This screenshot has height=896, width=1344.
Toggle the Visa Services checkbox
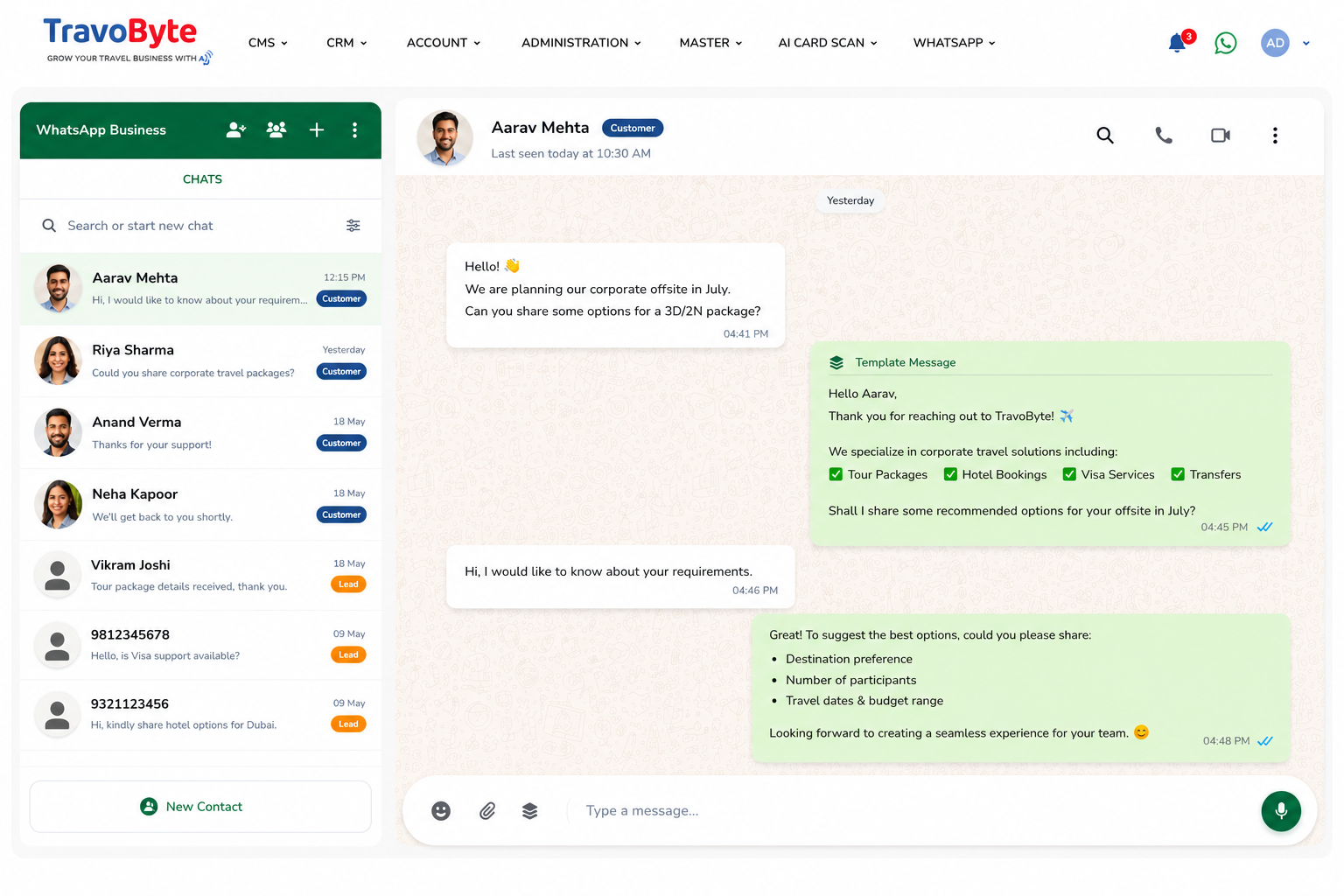pyautogui.click(x=1069, y=474)
